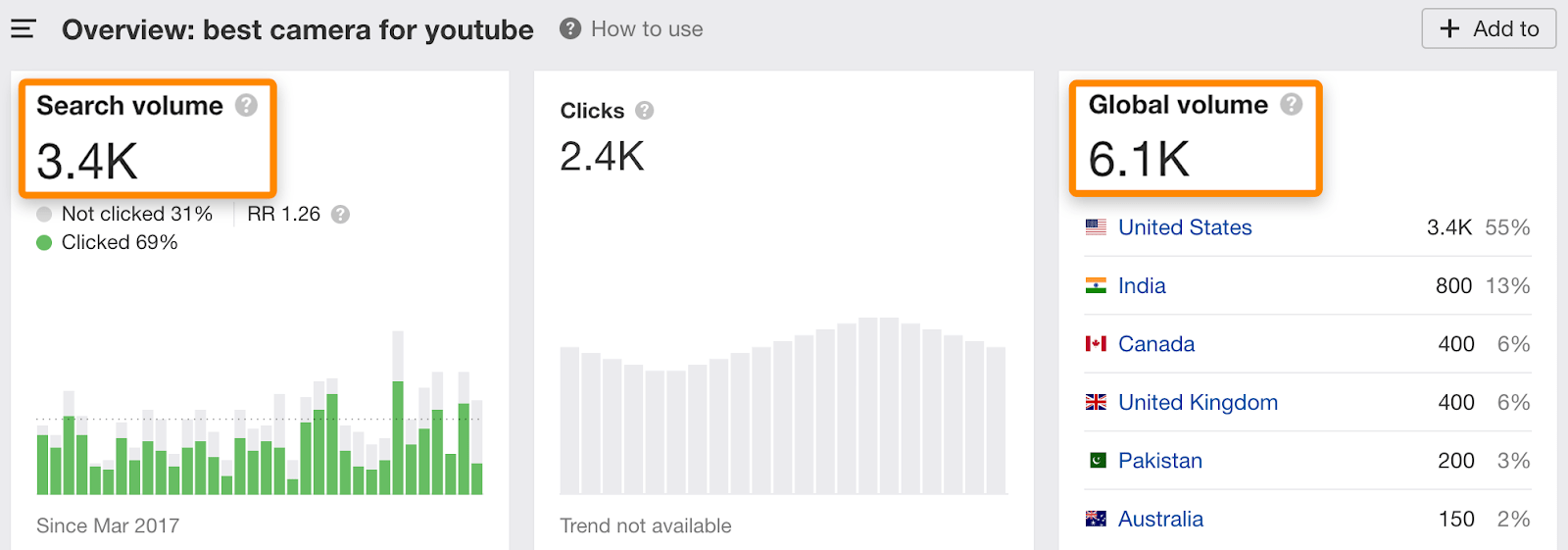The image size is (1568, 550).
Task: Open the India country link
Action: (1142, 285)
